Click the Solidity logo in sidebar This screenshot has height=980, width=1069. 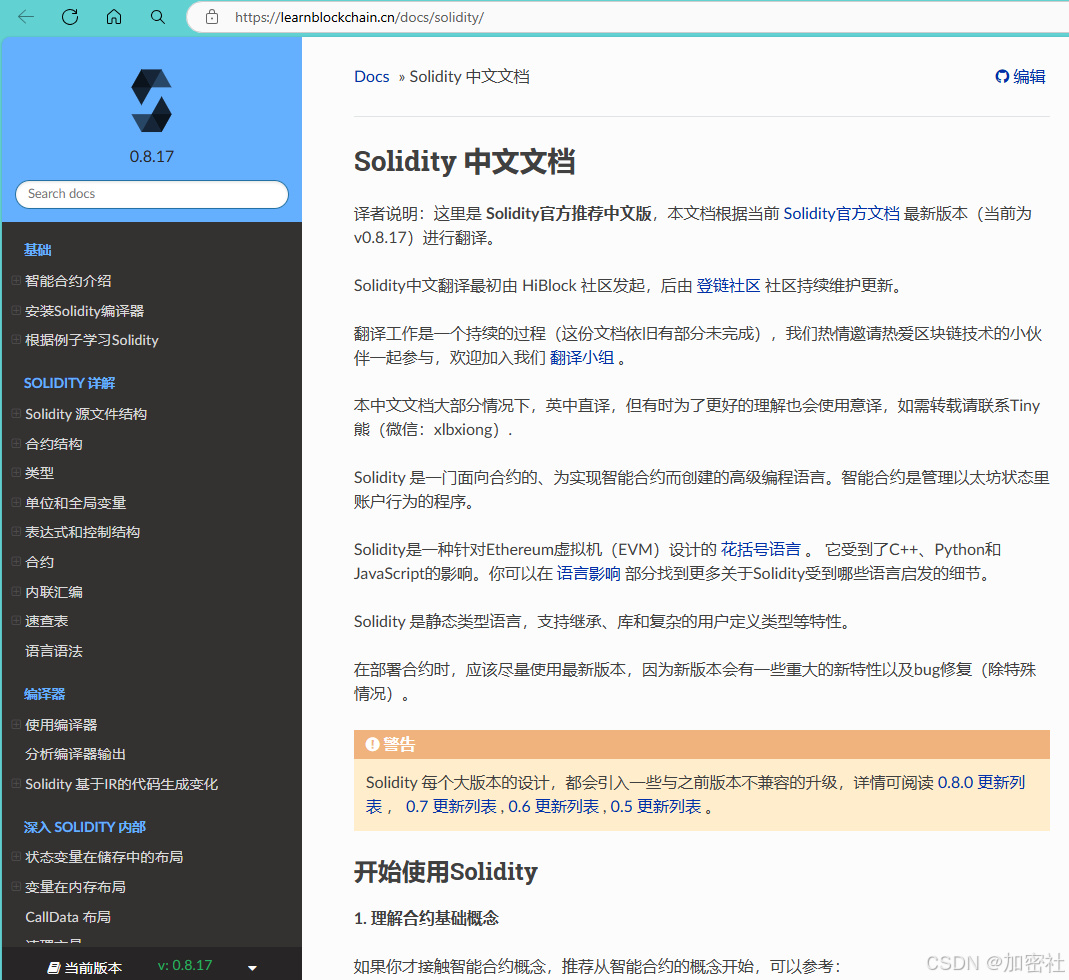pyautogui.click(x=151, y=100)
